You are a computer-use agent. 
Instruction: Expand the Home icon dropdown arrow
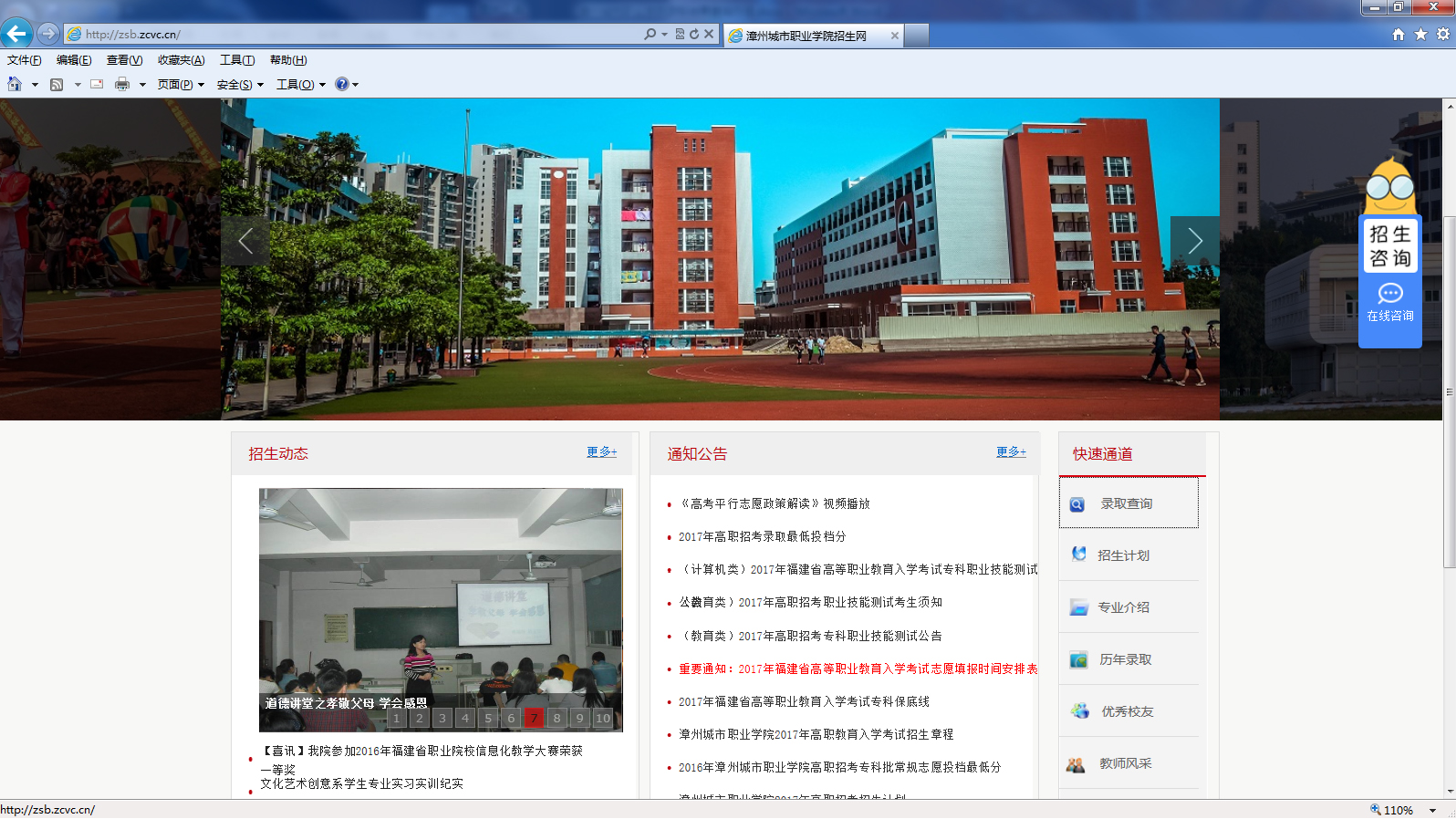tap(35, 85)
